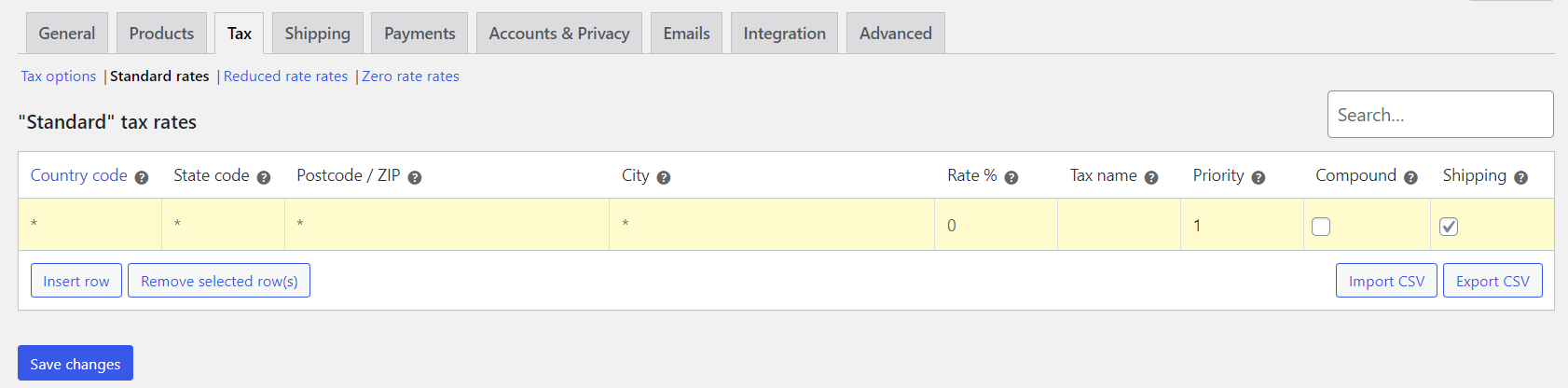Open Accounts & Privacy tab
The image size is (1568, 388).
pyautogui.click(x=559, y=34)
